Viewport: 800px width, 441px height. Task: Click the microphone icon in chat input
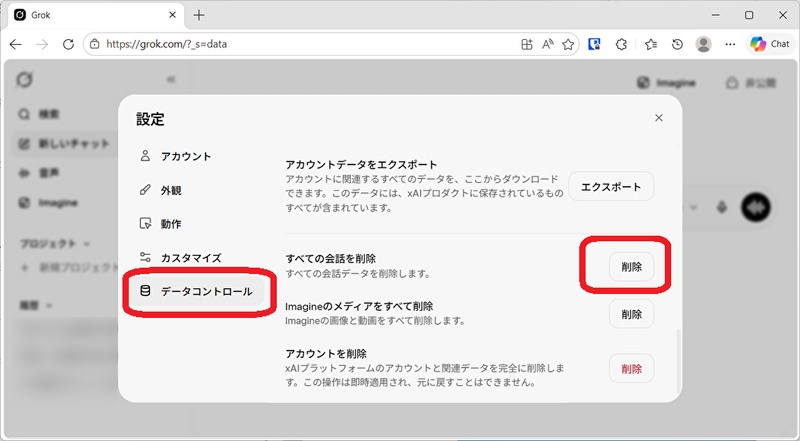click(721, 207)
